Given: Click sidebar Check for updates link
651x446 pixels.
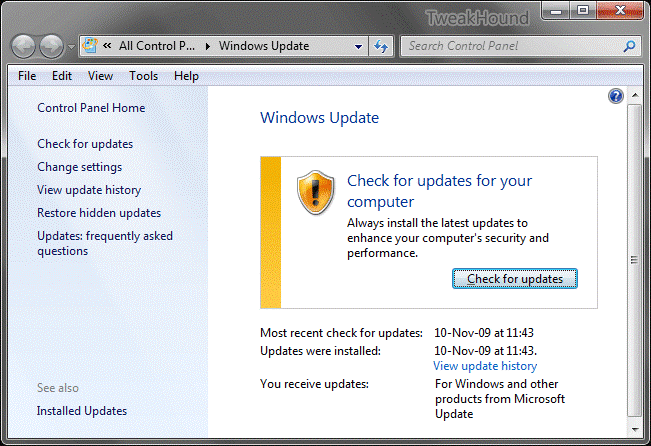Looking at the screenshot, I should (85, 144).
